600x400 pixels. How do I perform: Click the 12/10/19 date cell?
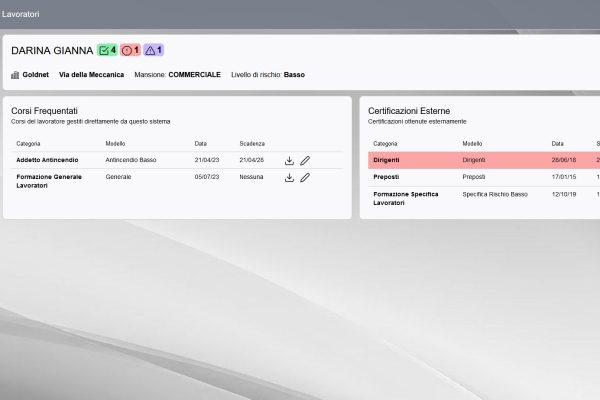(564, 194)
